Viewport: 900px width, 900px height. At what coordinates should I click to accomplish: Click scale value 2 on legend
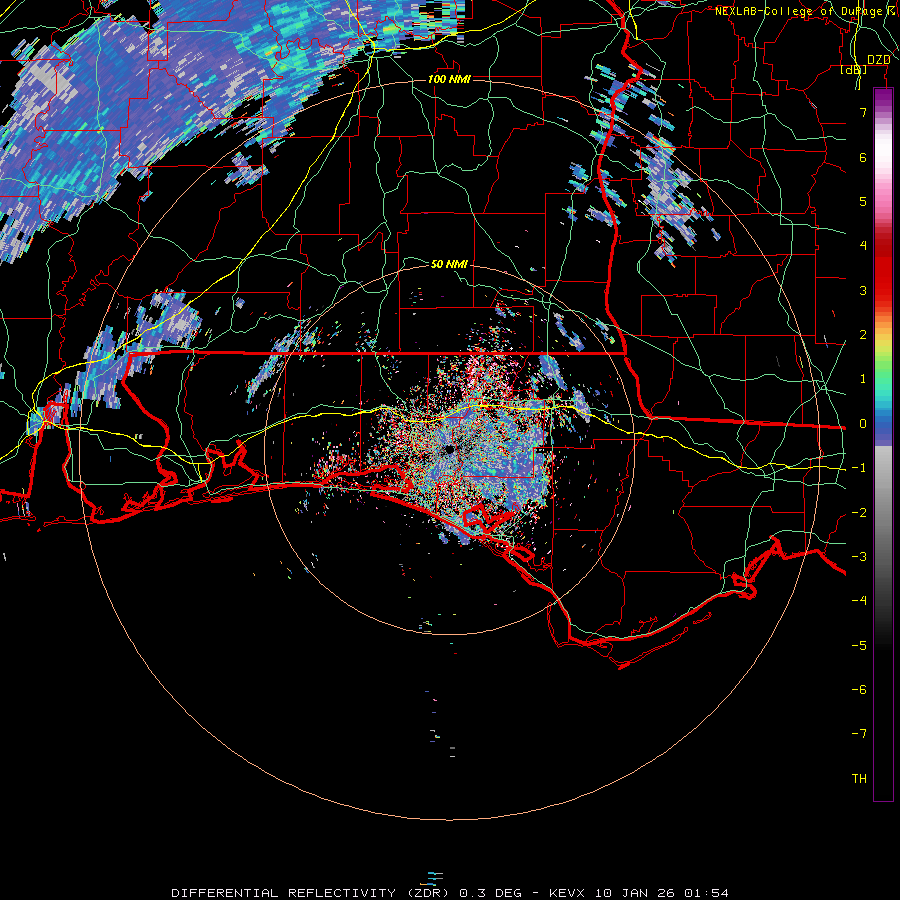click(863, 335)
